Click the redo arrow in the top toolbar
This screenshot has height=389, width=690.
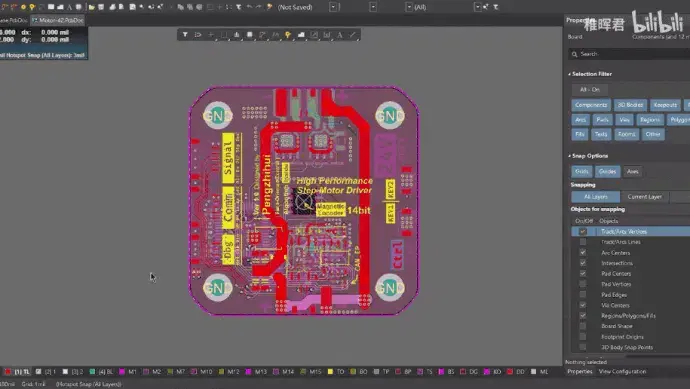coord(259,7)
